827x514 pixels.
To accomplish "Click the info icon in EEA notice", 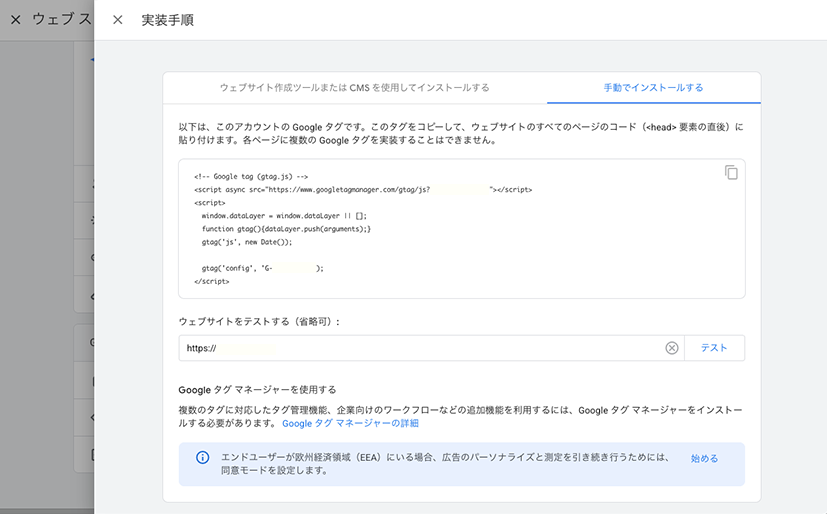I will tap(202, 458).
